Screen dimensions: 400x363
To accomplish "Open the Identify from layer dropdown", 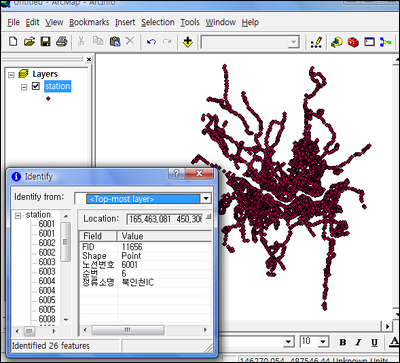I will tap(206, 199).
